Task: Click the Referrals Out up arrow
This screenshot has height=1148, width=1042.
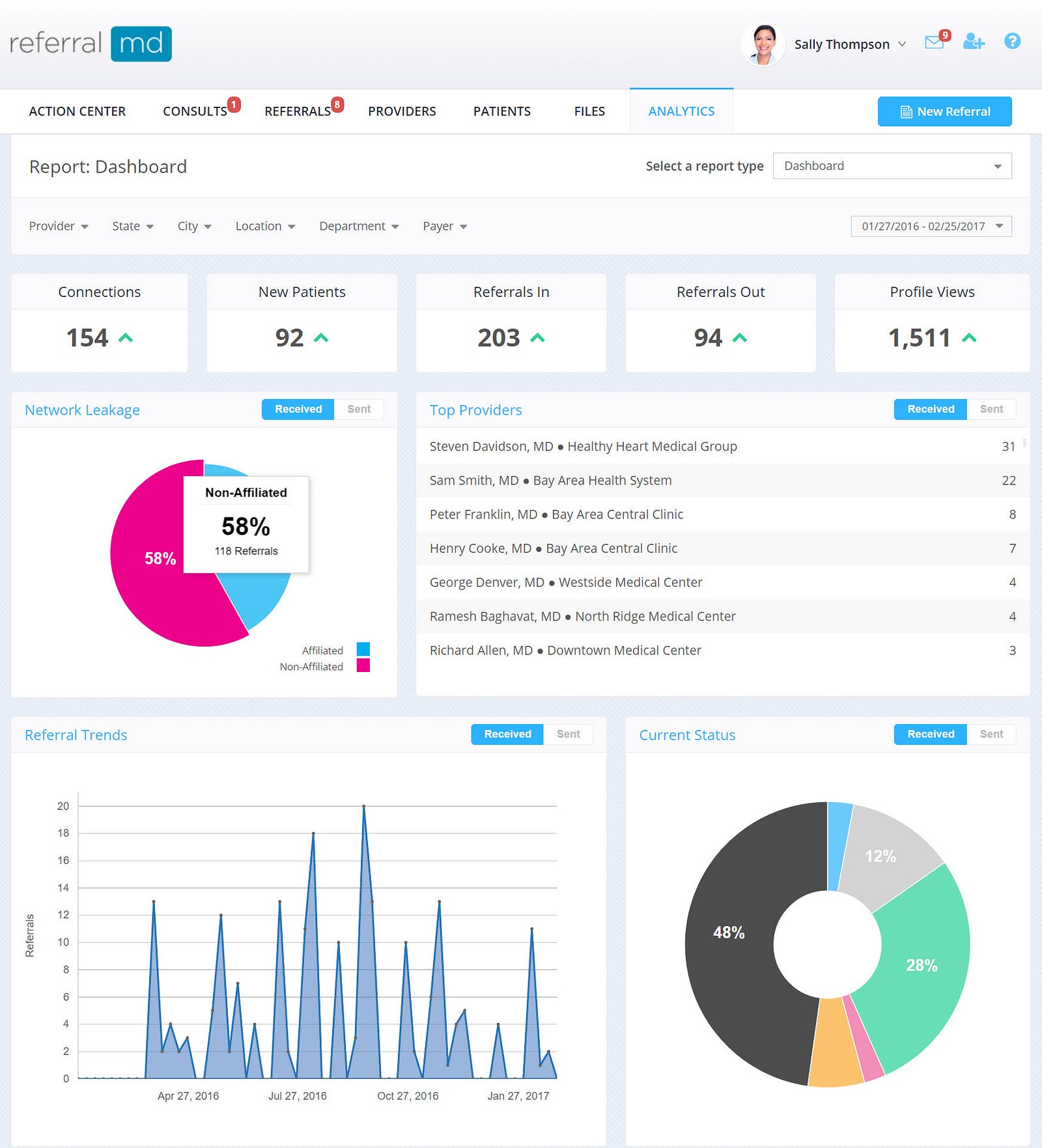Action: pos(739,337)
